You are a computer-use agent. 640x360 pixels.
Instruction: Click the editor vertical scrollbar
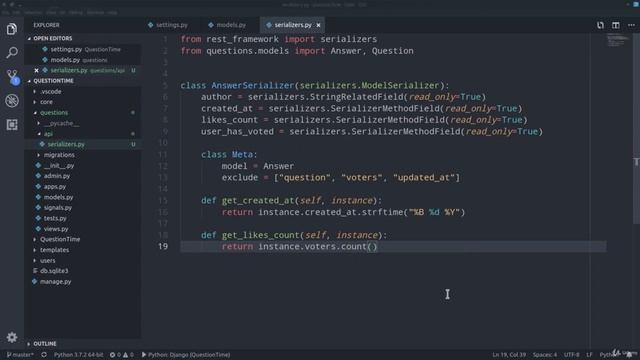636,129
